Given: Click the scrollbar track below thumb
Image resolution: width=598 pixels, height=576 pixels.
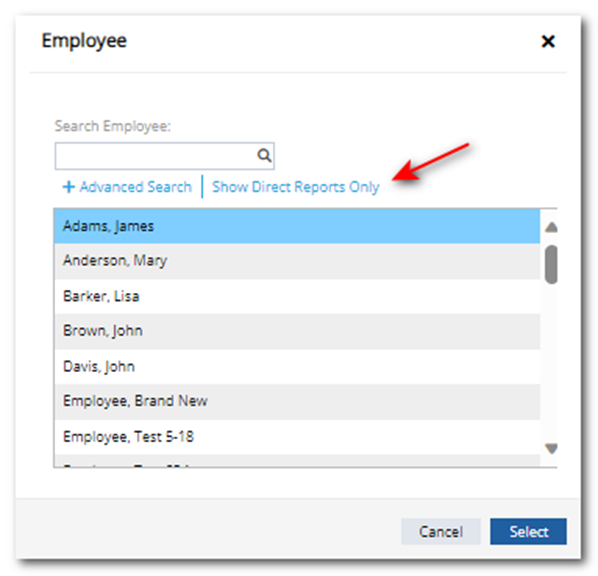Looking at the screenshot, I should pyautogui.click(x=551, y=362).
